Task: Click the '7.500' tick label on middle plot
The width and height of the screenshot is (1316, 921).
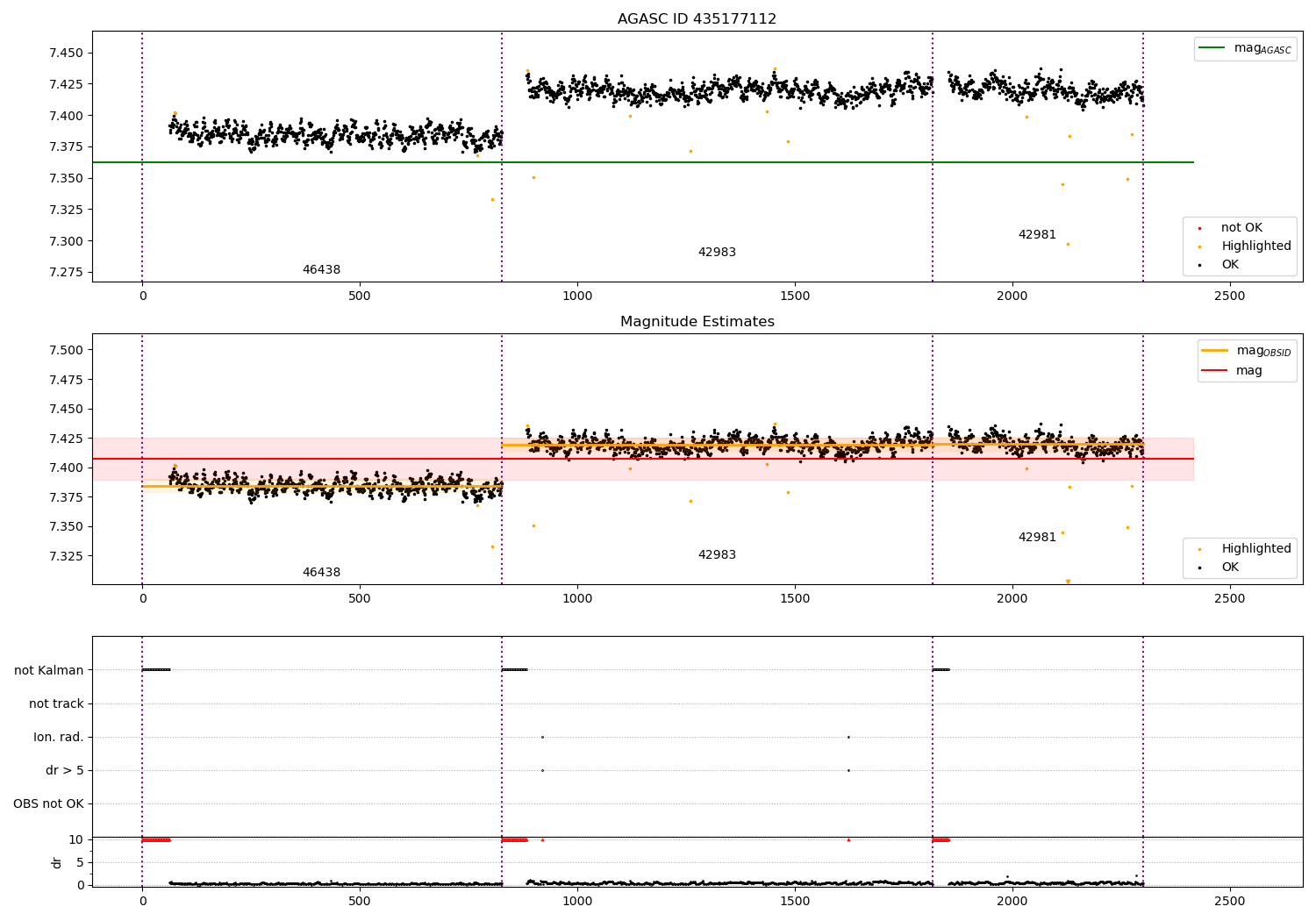Action: (x=67, y=351)
